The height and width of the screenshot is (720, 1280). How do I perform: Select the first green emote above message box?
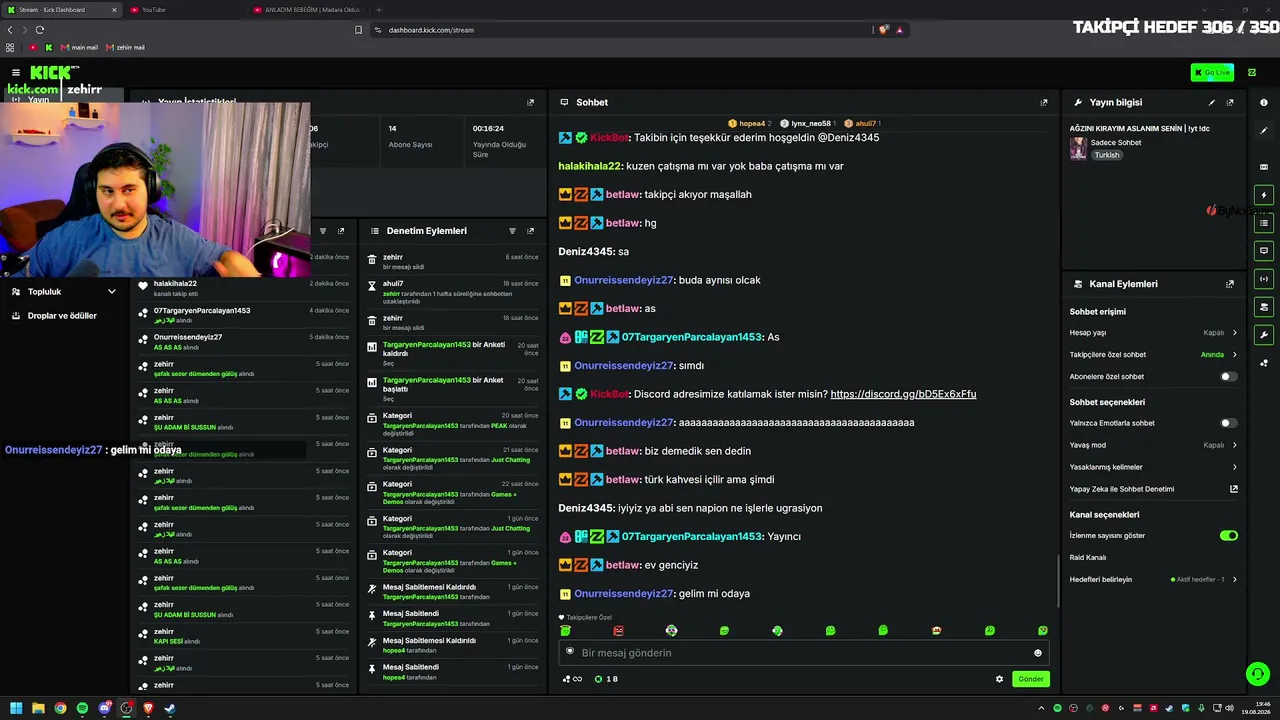[x=565, y=631]
